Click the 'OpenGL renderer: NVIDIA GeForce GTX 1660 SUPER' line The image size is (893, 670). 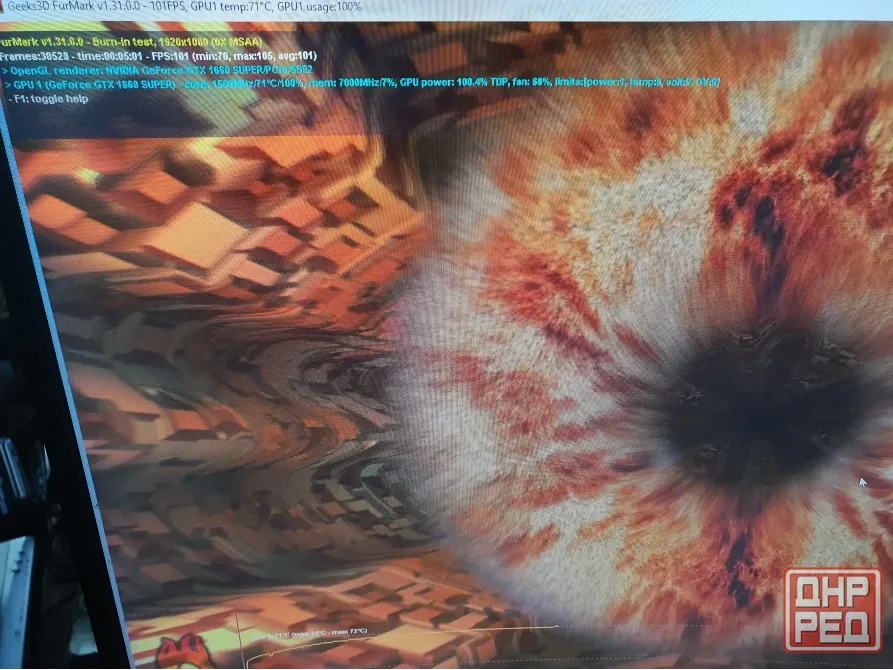tap(157, 70)
